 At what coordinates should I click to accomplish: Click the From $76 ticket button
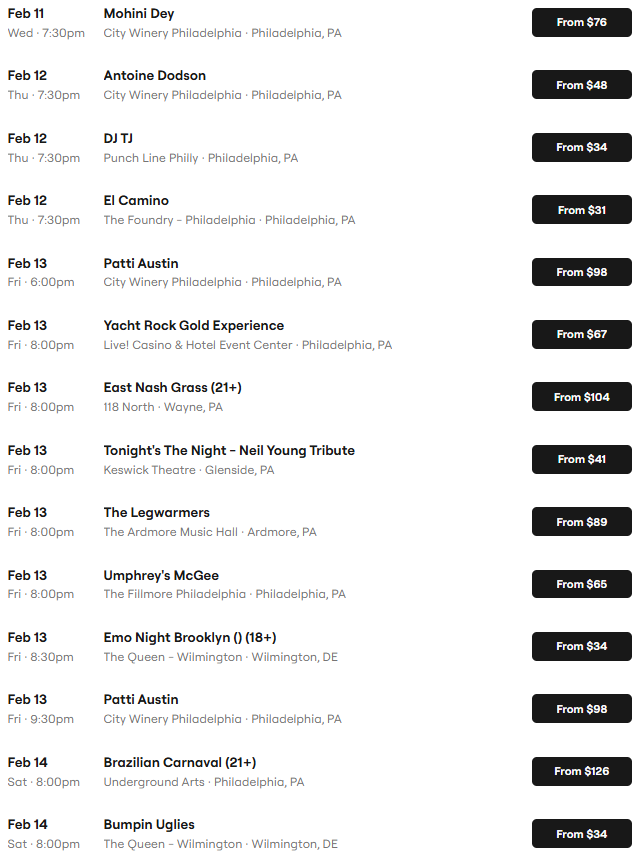click(x=581, y=22)
